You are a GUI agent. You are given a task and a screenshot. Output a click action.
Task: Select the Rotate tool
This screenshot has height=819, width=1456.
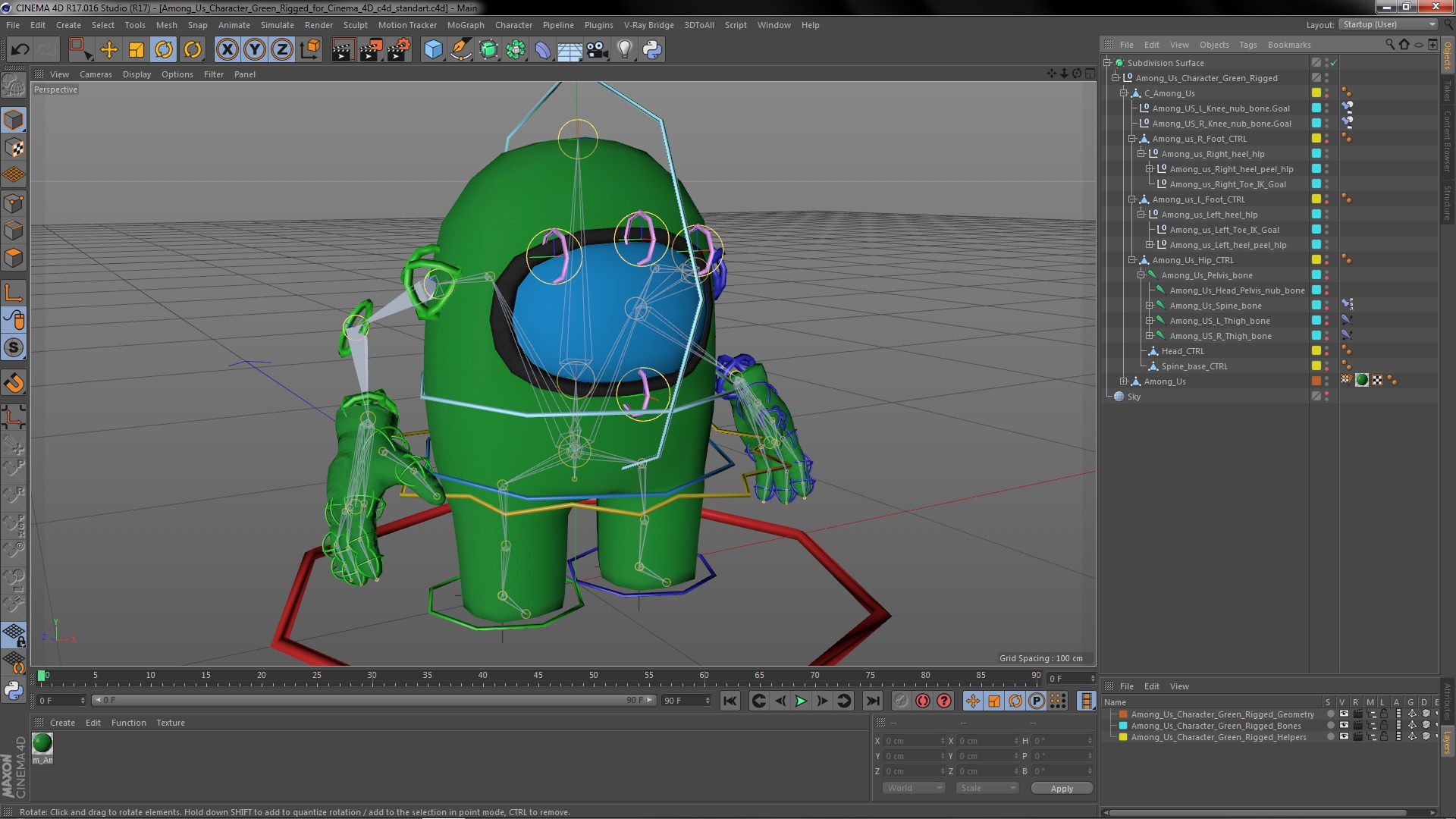click(x=164, y=50)
